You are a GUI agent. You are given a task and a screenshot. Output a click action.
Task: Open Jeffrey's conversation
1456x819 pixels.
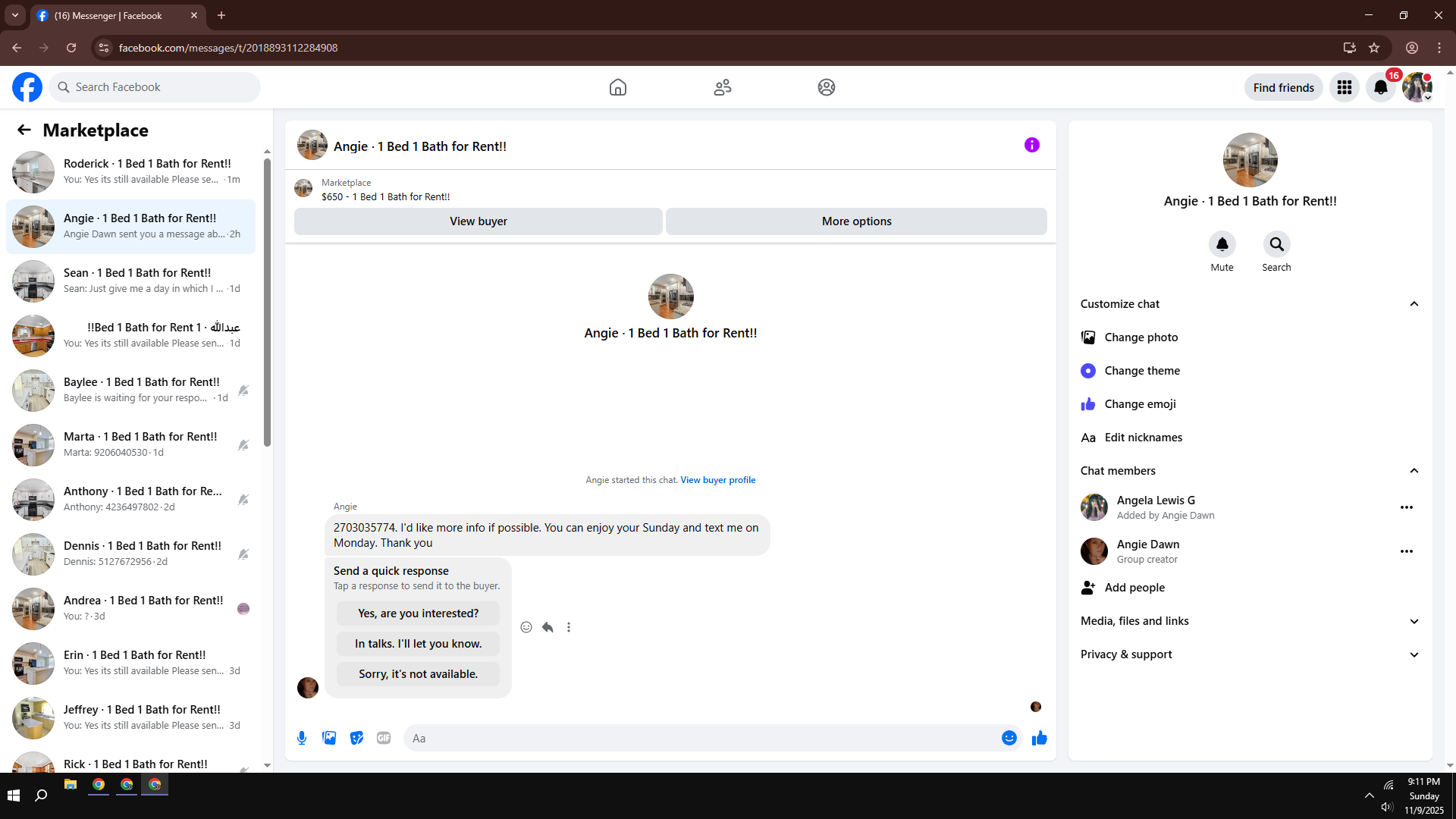tap(130, 718)
